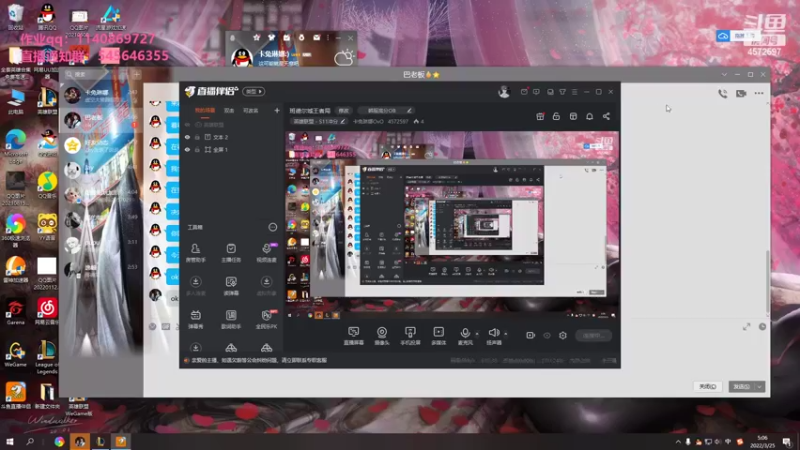Screen dimensions: 800x450
Task: Click the 关闭 button in QQ chat
Action: tap(707, 387)
